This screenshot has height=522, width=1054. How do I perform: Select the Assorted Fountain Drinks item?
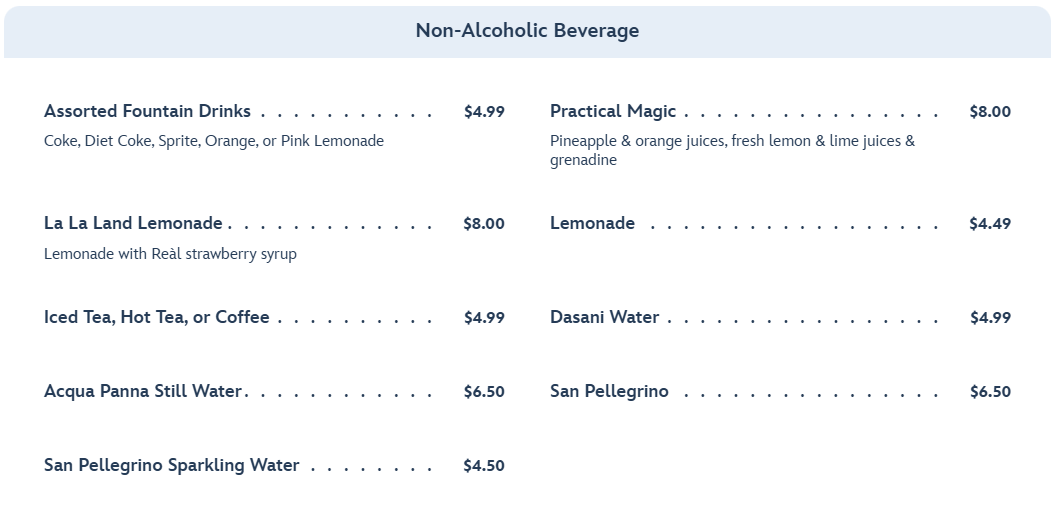[147, 111]
